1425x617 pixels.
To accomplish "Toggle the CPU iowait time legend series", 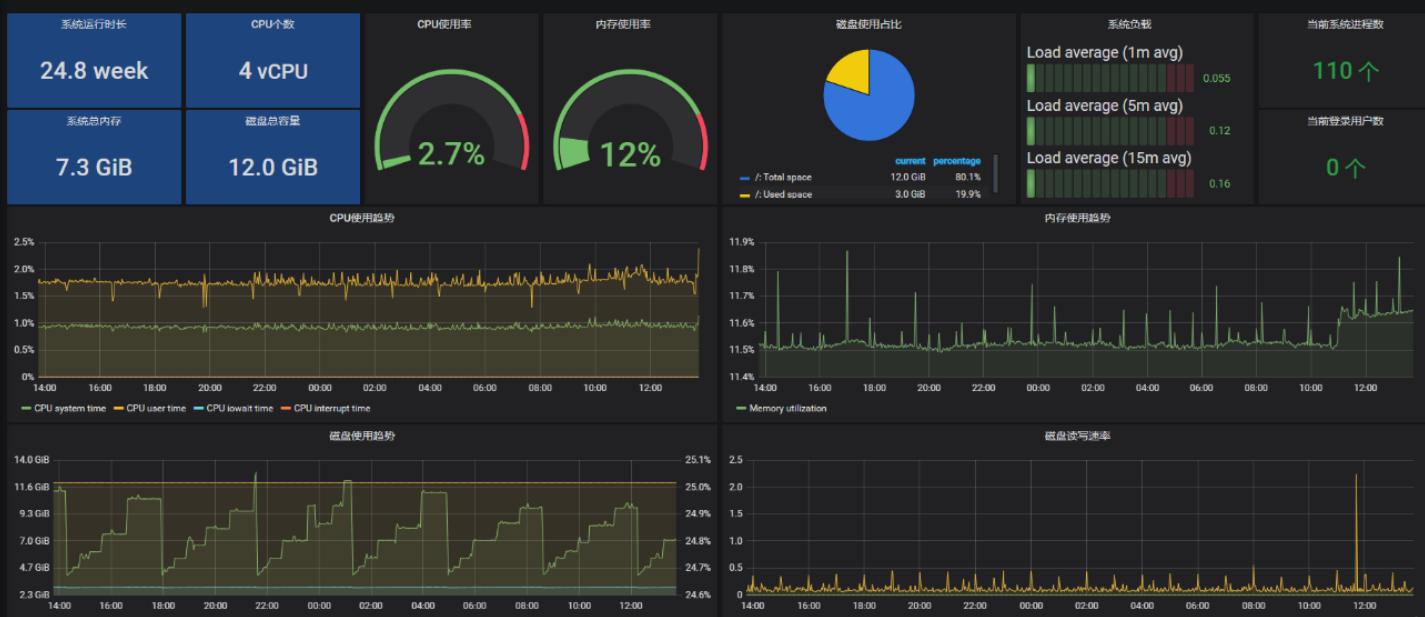I will [x=232, y=408].
